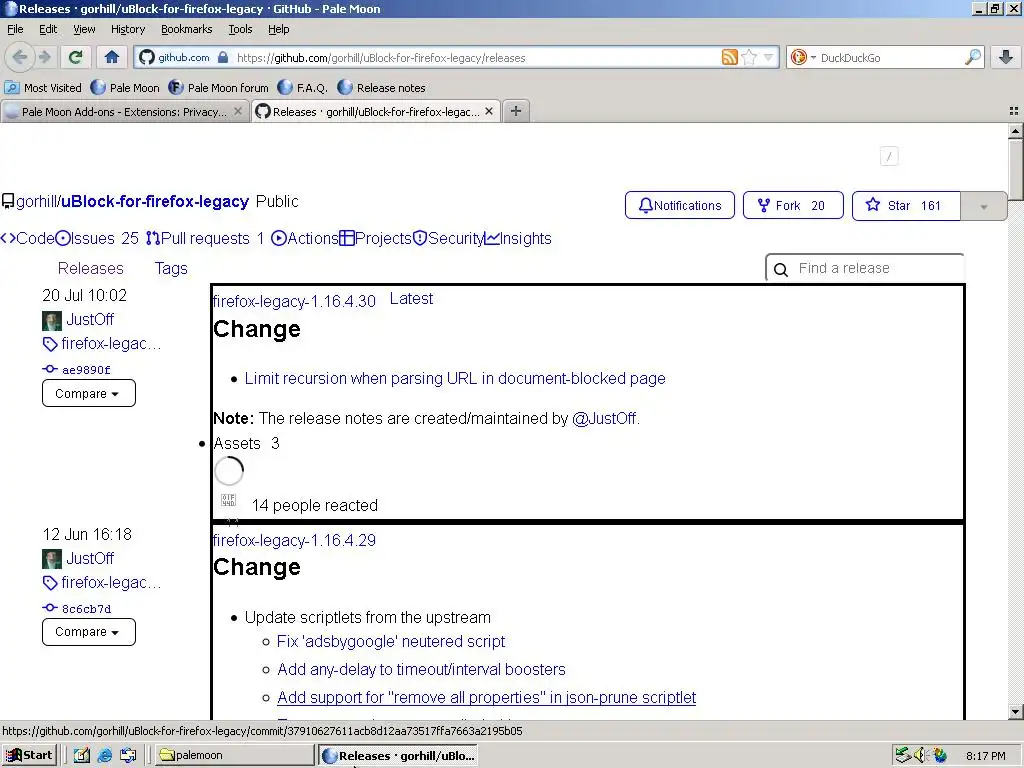Open the Fix 'adsbygoogle' neutered script link
The height and width of the screenshot is (768, 1024).
click(391, 641)
